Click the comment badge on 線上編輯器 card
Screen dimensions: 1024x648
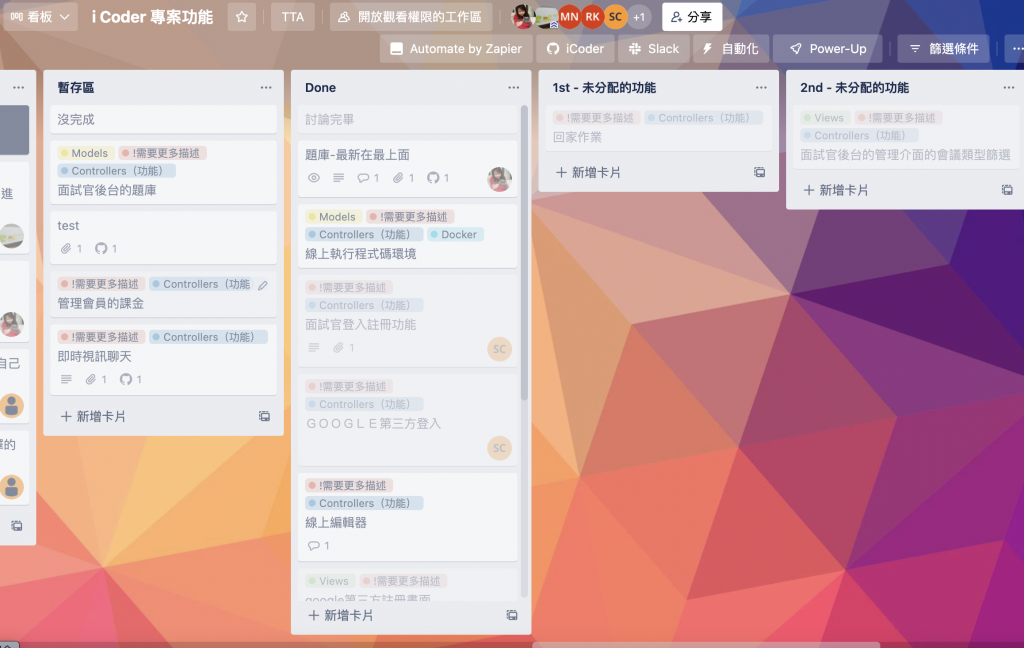(319, 545)
